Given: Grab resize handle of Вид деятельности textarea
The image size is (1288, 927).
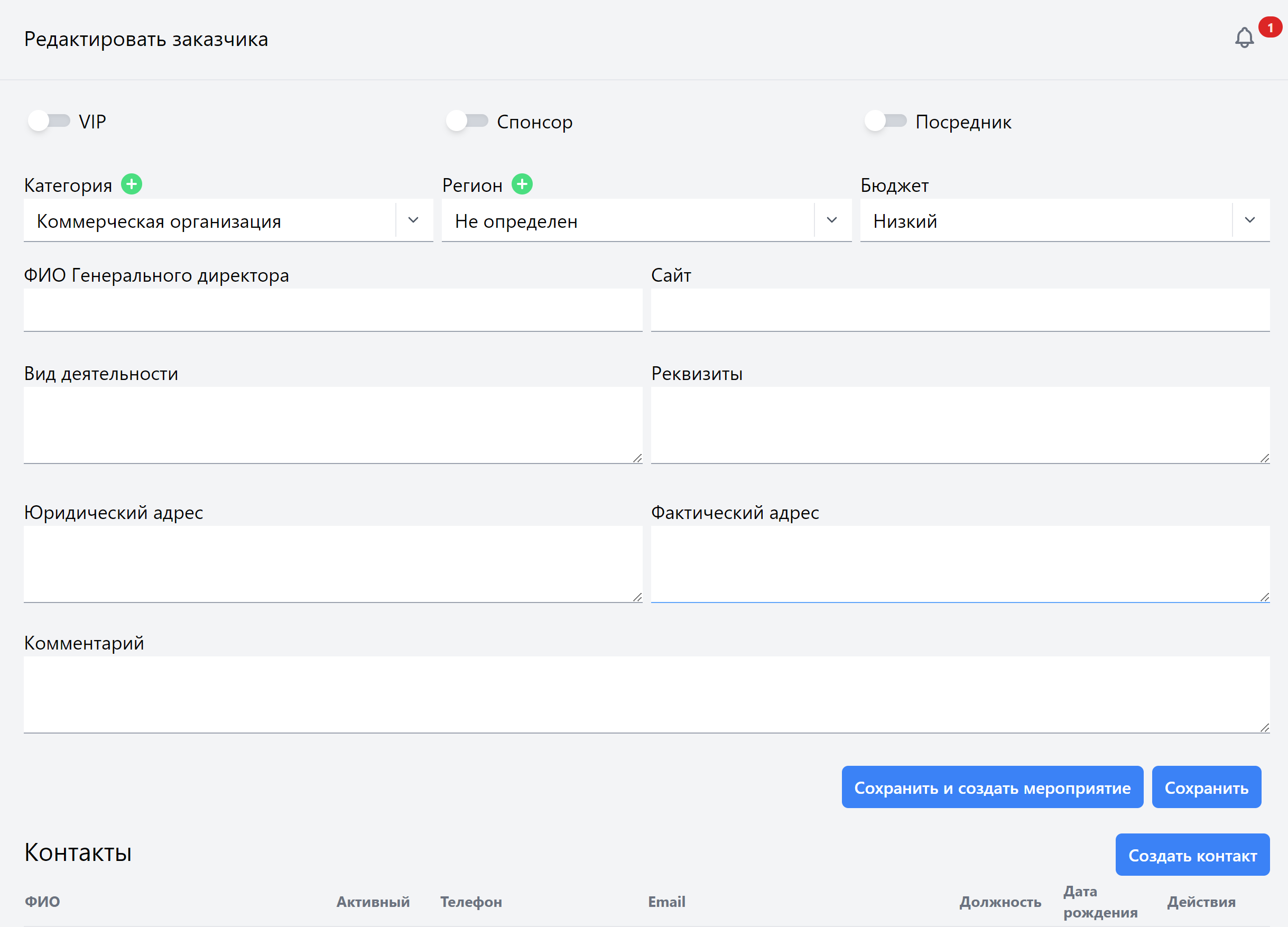Looking at the screenshot, I should coord(638,458).
